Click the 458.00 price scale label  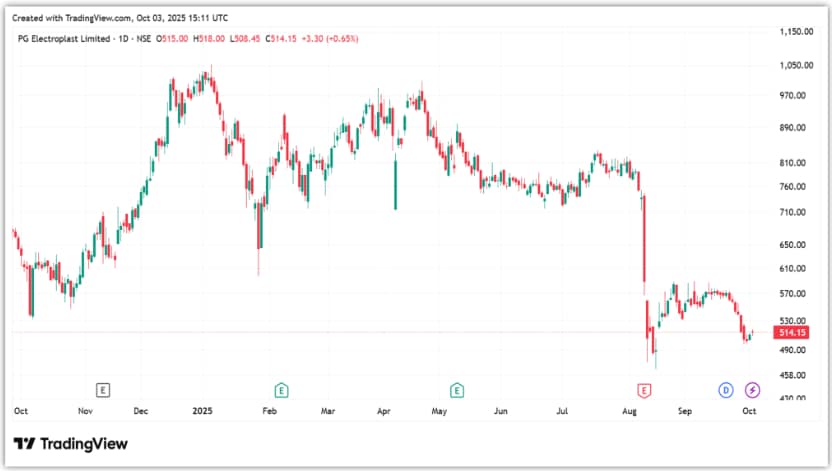(x=792, y=375)
